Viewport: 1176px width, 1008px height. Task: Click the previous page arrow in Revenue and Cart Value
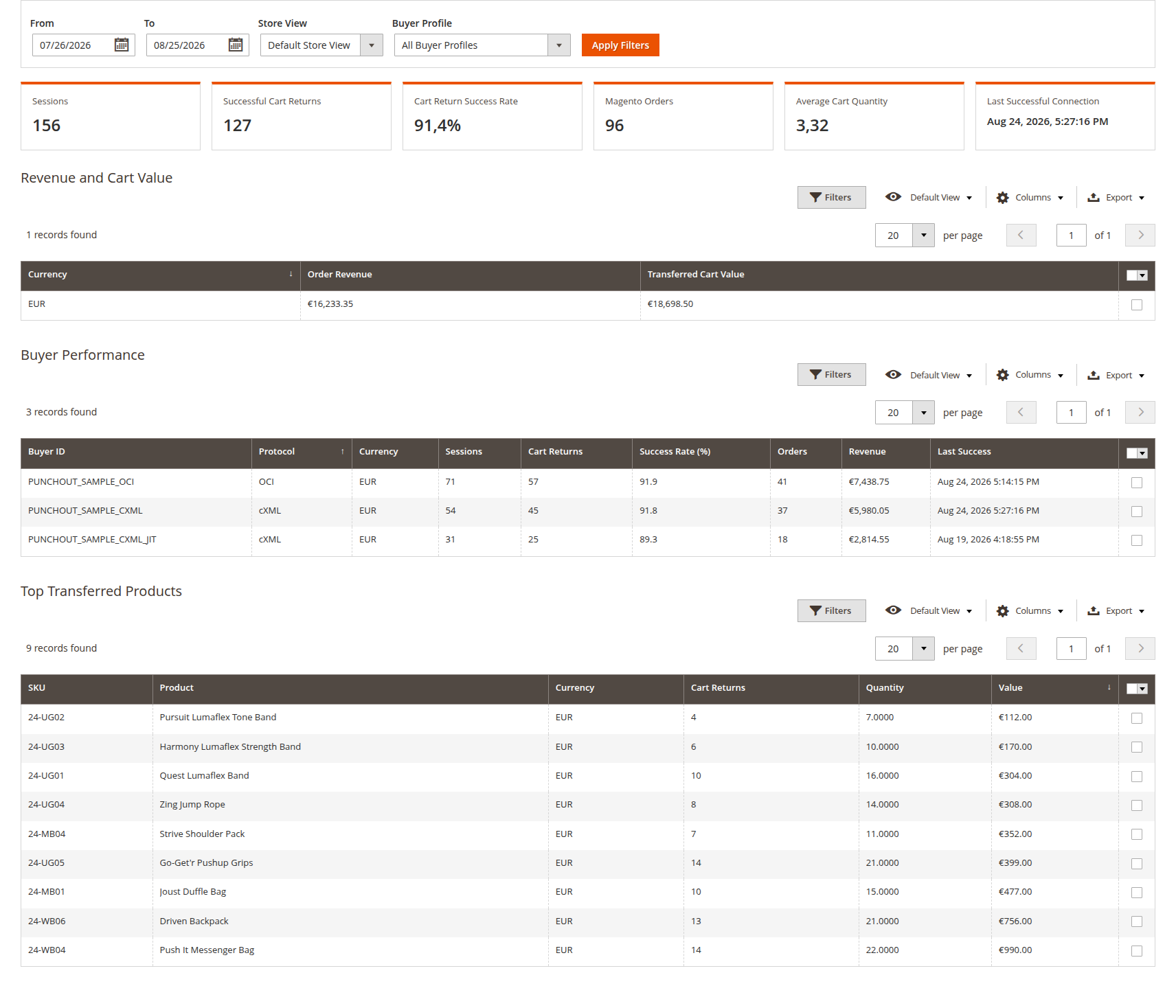coord(1021,236)
